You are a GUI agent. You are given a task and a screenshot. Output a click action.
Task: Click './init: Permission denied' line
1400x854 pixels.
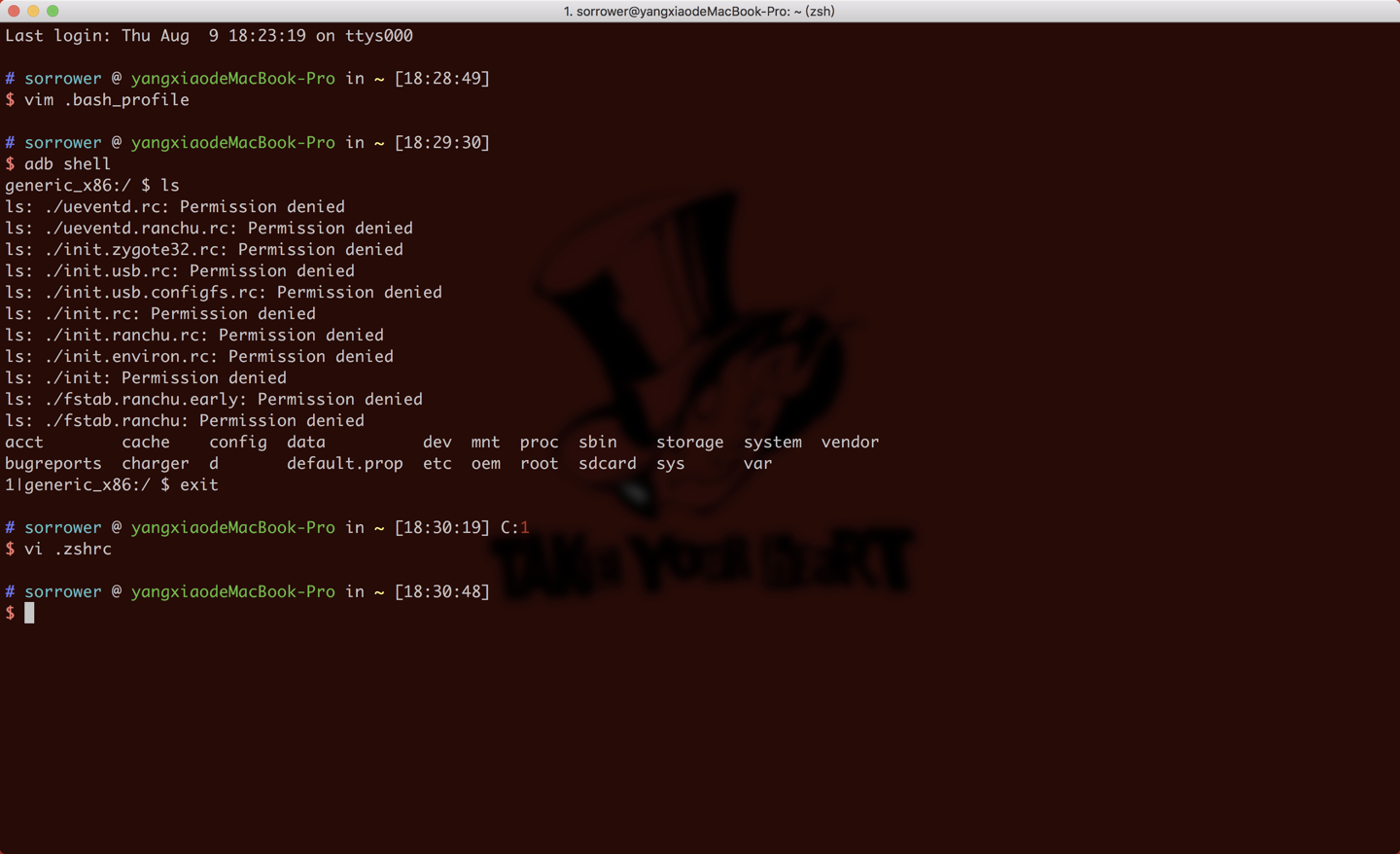pyautogui.click(x=146, y=378)
